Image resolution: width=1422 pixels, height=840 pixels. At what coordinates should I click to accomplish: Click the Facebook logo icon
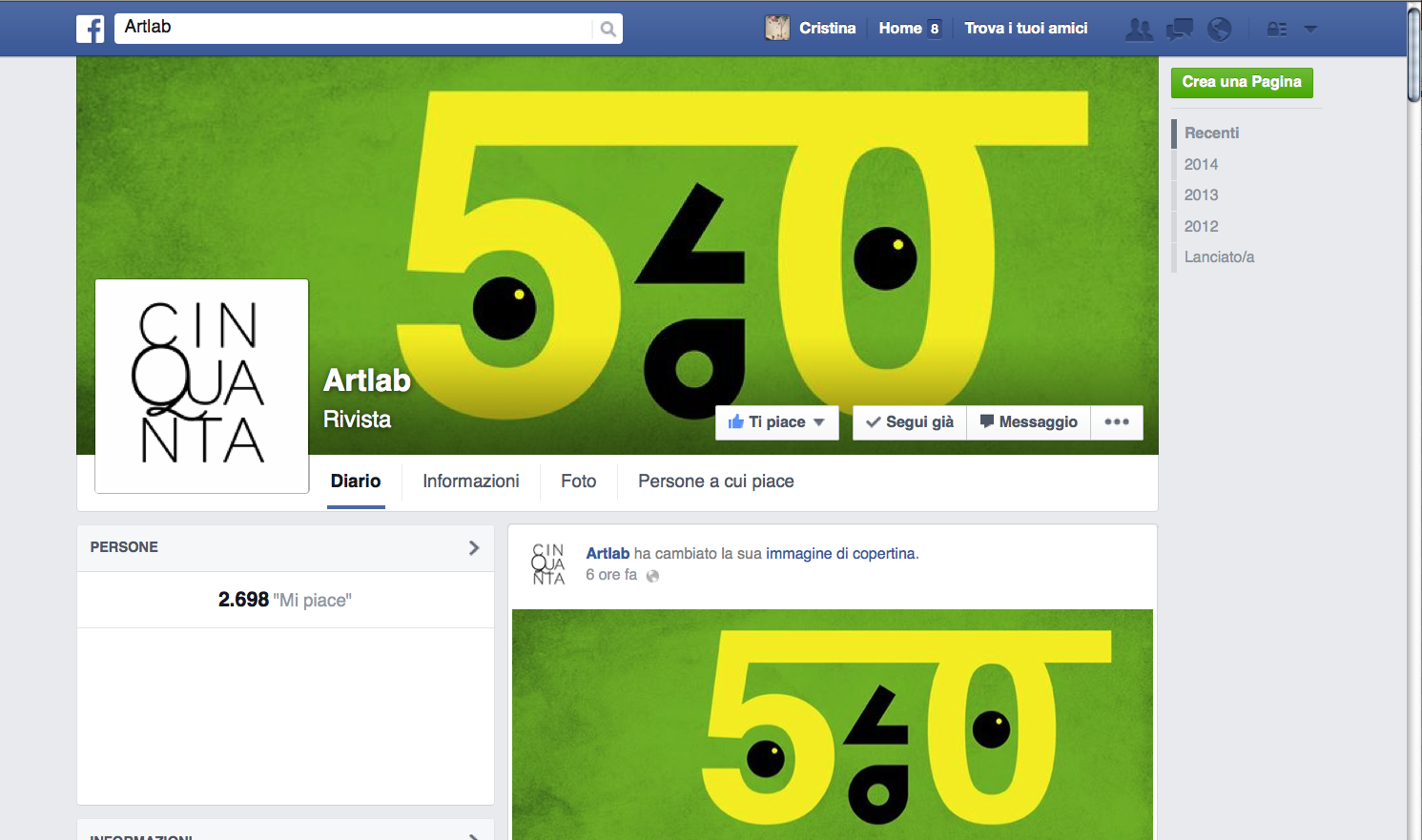point(91,29)
